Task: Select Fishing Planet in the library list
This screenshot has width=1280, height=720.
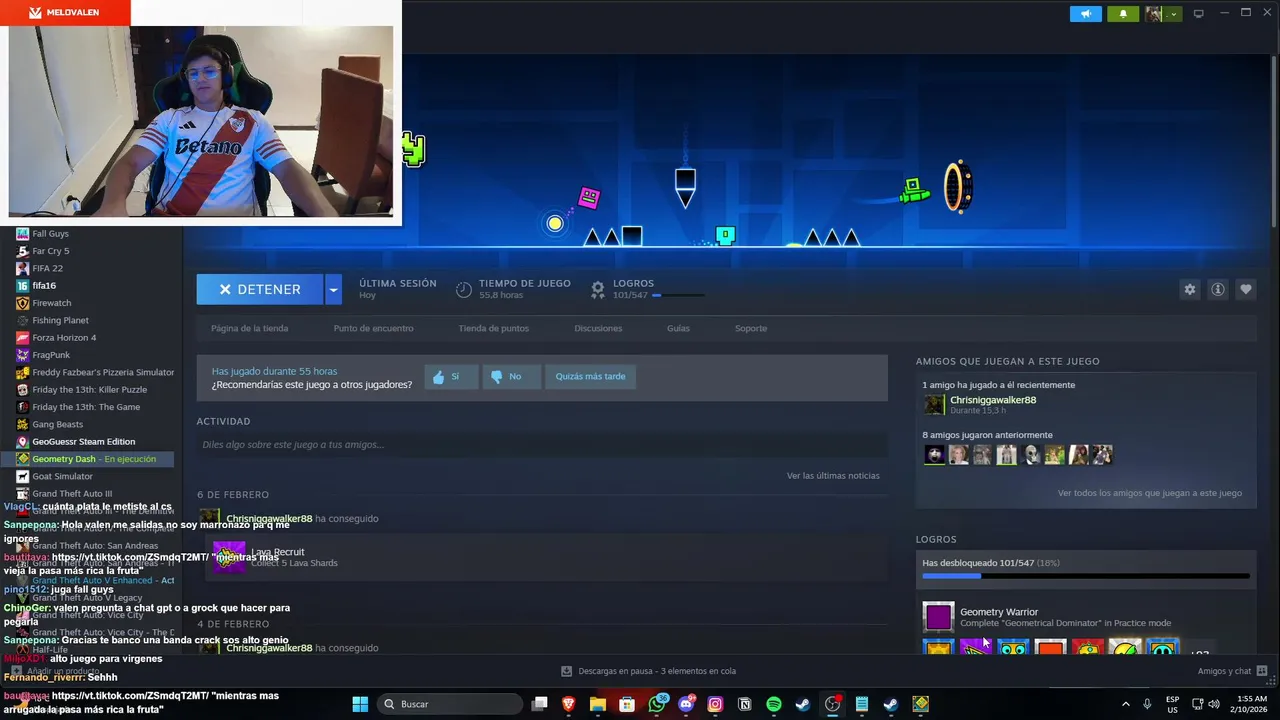Action: (x=60, y=320)
